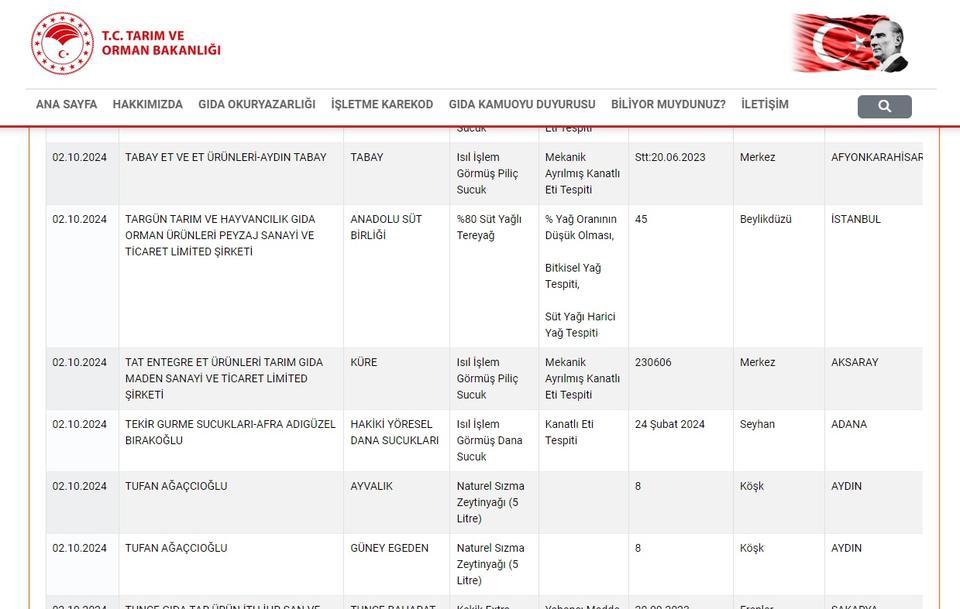960x609 pixels.
Task: Click the 24 Şubat 2024 cell
Action: (670, 424)
